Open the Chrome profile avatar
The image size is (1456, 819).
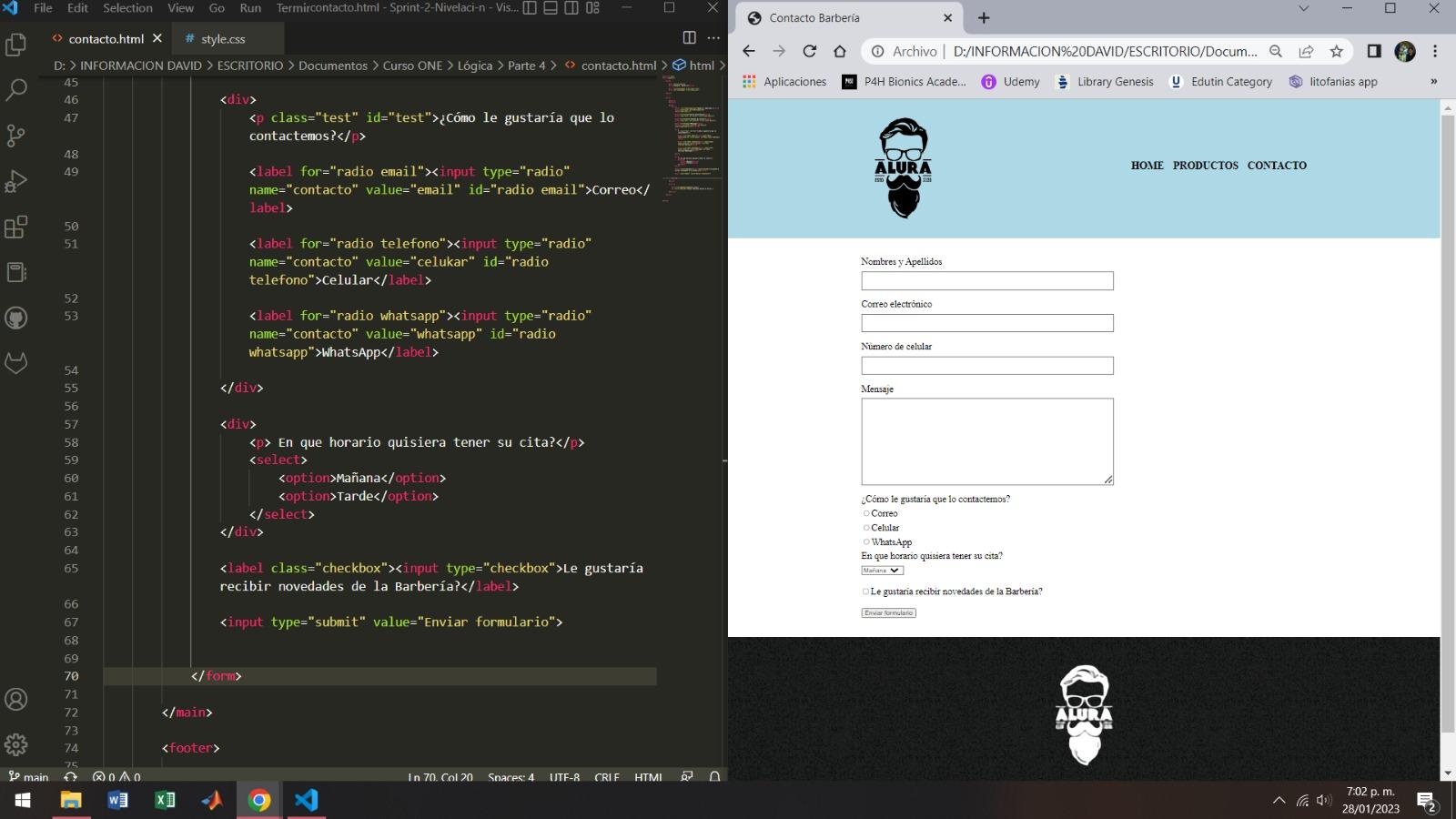(x=1405, y=51)
